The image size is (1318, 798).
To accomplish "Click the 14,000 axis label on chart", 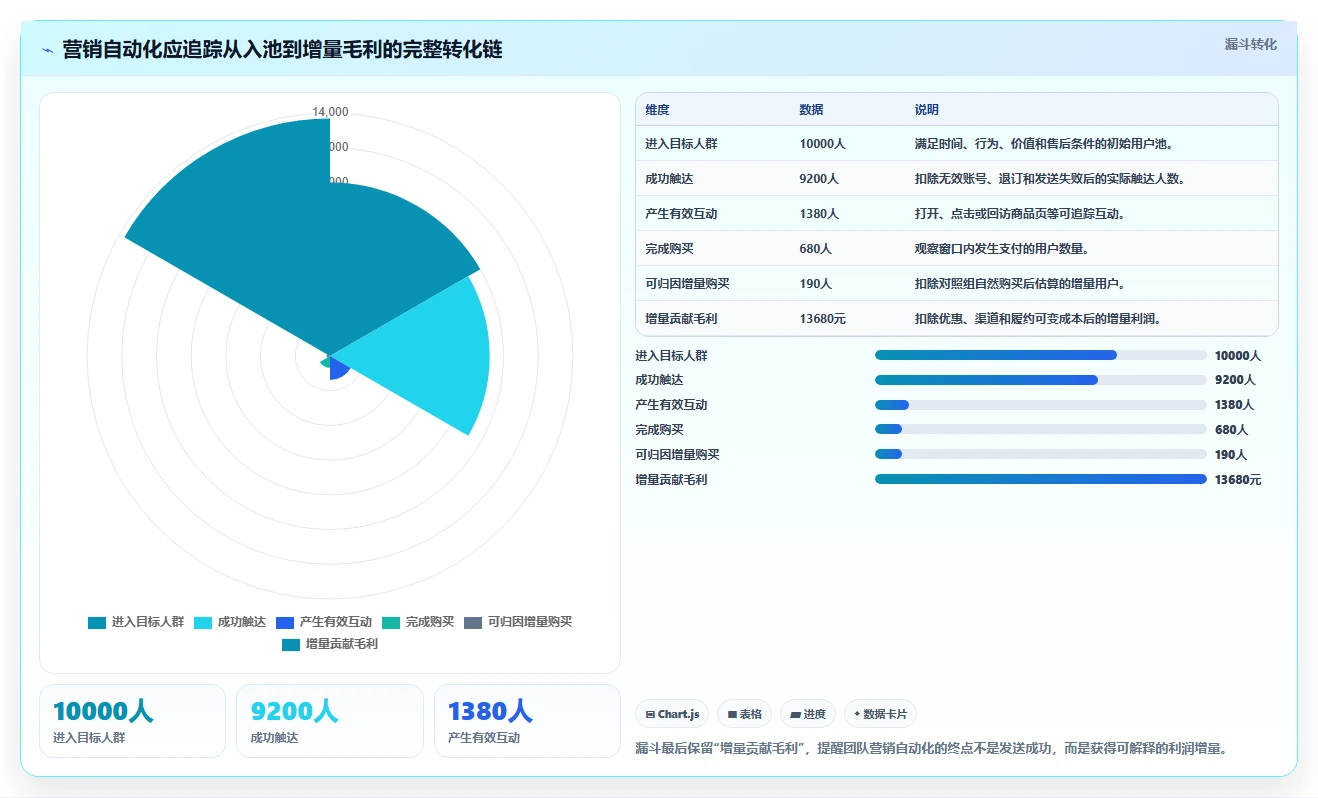I will point(330,112).
